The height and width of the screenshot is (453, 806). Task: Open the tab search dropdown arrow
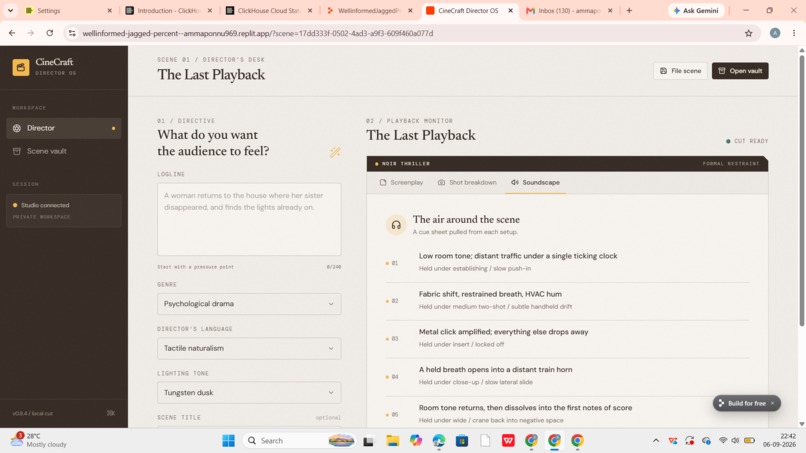(10, 10)
